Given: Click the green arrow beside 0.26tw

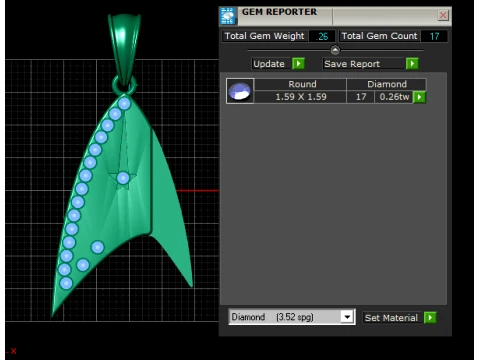Looking at the screenshot, I should click(x=419, y=97).
